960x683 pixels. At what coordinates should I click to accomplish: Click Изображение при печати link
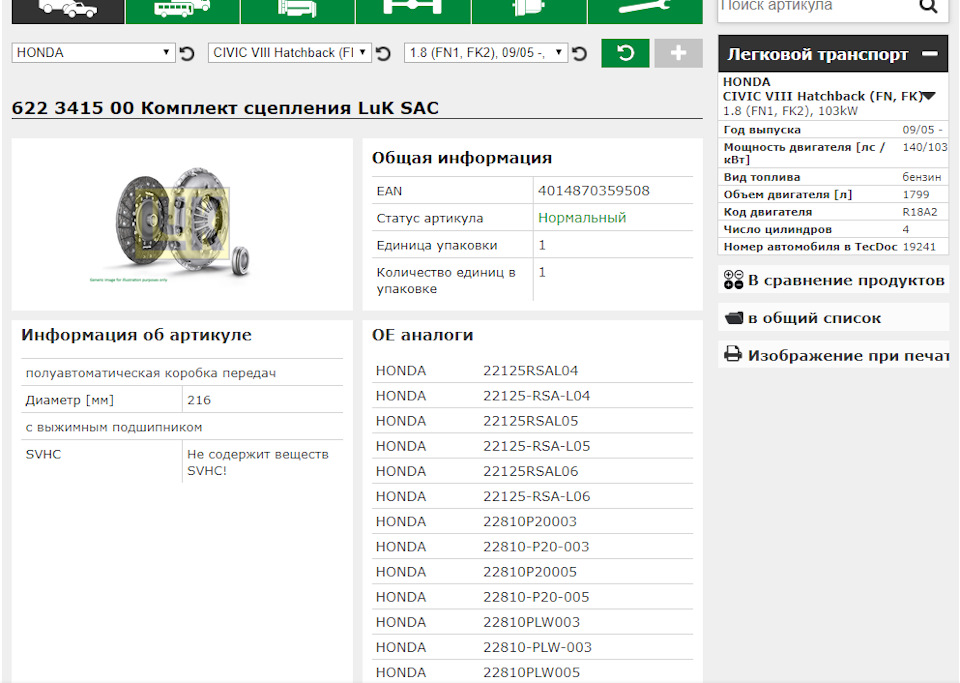(848, 356)
